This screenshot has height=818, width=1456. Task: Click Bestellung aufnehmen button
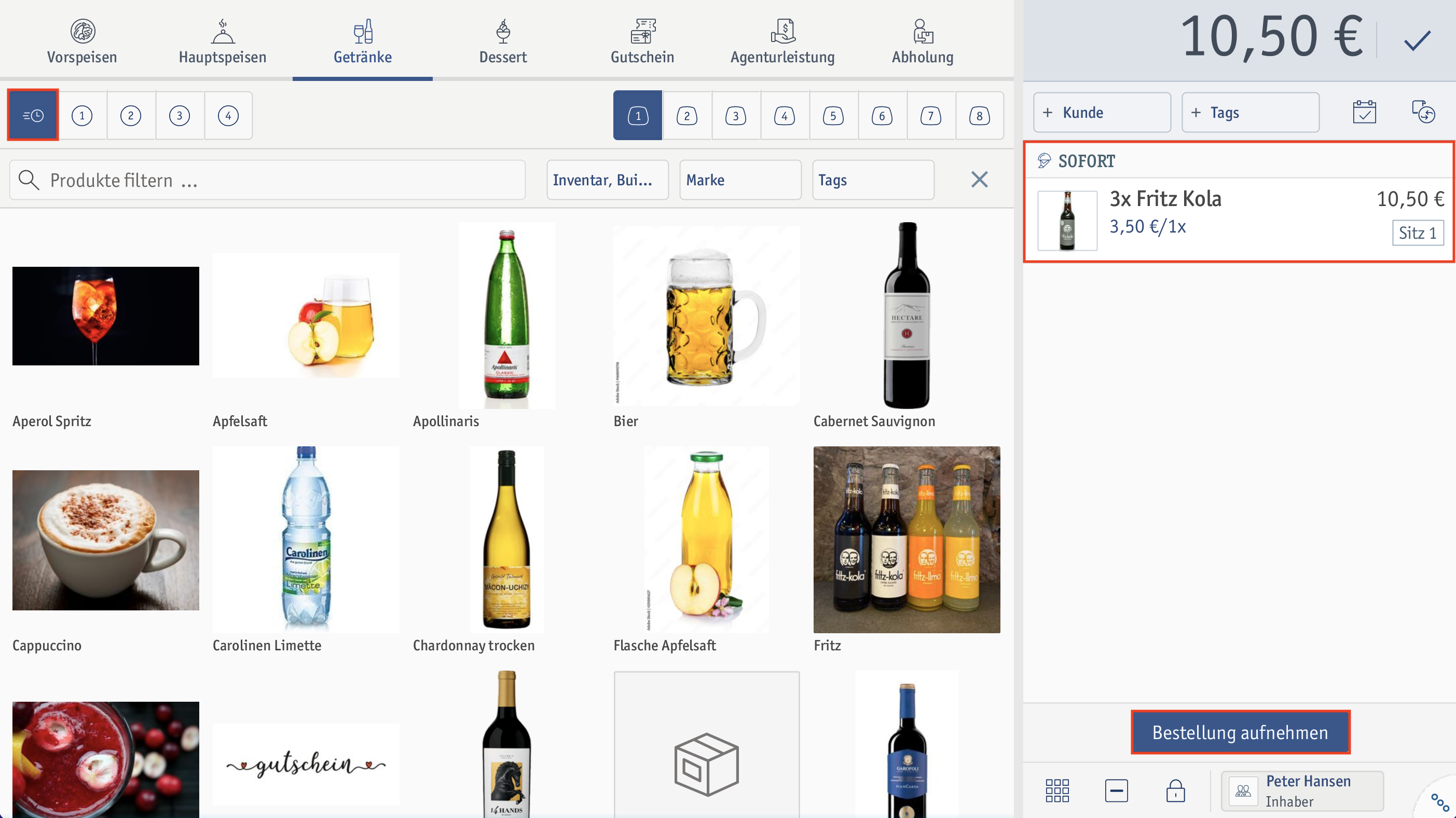[1240, 732]
